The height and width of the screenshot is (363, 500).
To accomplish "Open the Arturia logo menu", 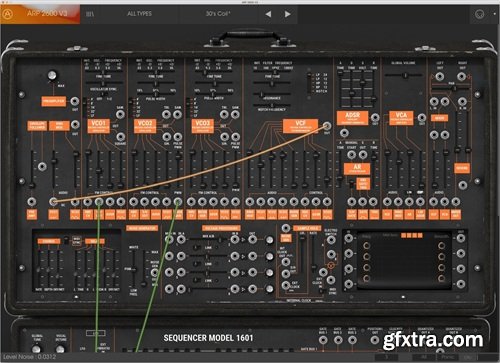I will click(x=7, y=14).
